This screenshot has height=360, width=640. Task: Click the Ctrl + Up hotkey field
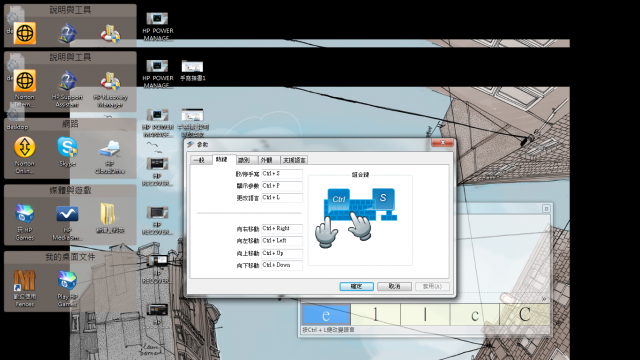pyautogui.click(x=282, y=253)
